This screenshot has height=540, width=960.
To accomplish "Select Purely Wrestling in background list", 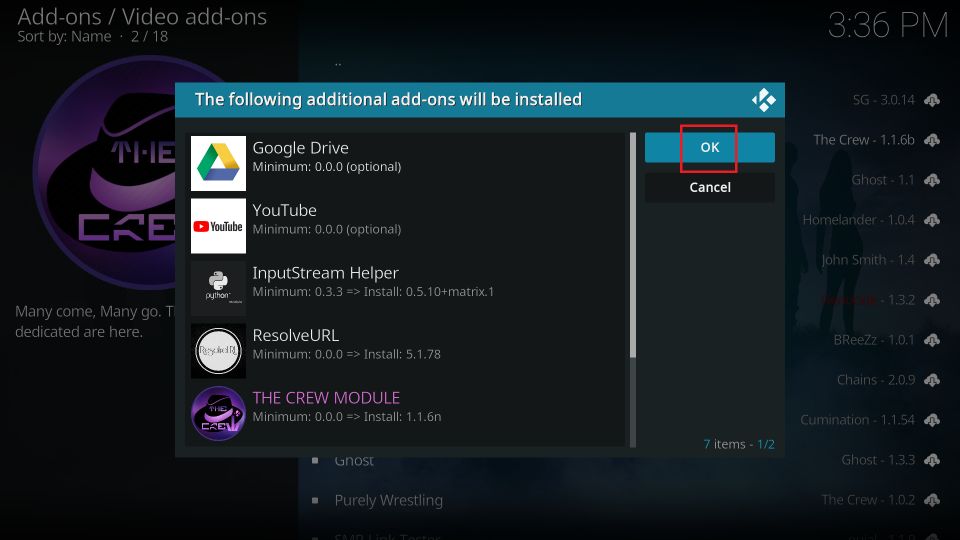I will click(388, 500).
